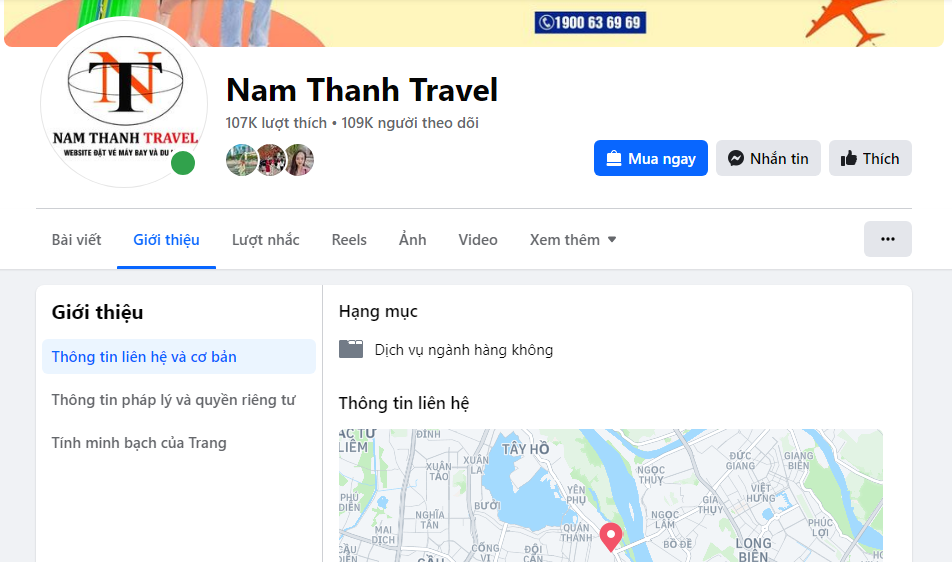Click the thumbs-up icon on Thích
The width and height of the screenshot is (952, 562).
click(x=848, y=158)
